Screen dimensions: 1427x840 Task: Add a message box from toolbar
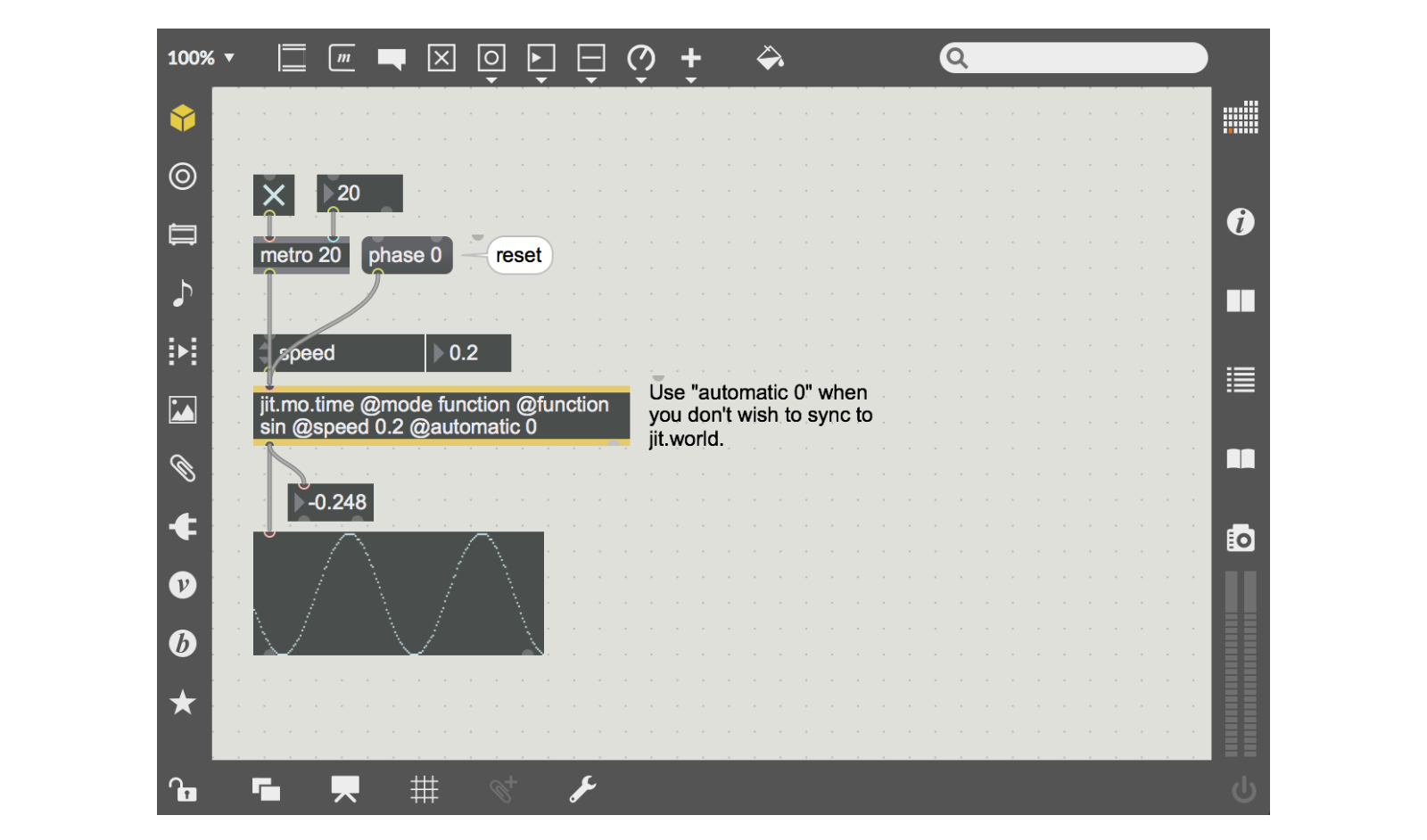[x=342, y=58]
